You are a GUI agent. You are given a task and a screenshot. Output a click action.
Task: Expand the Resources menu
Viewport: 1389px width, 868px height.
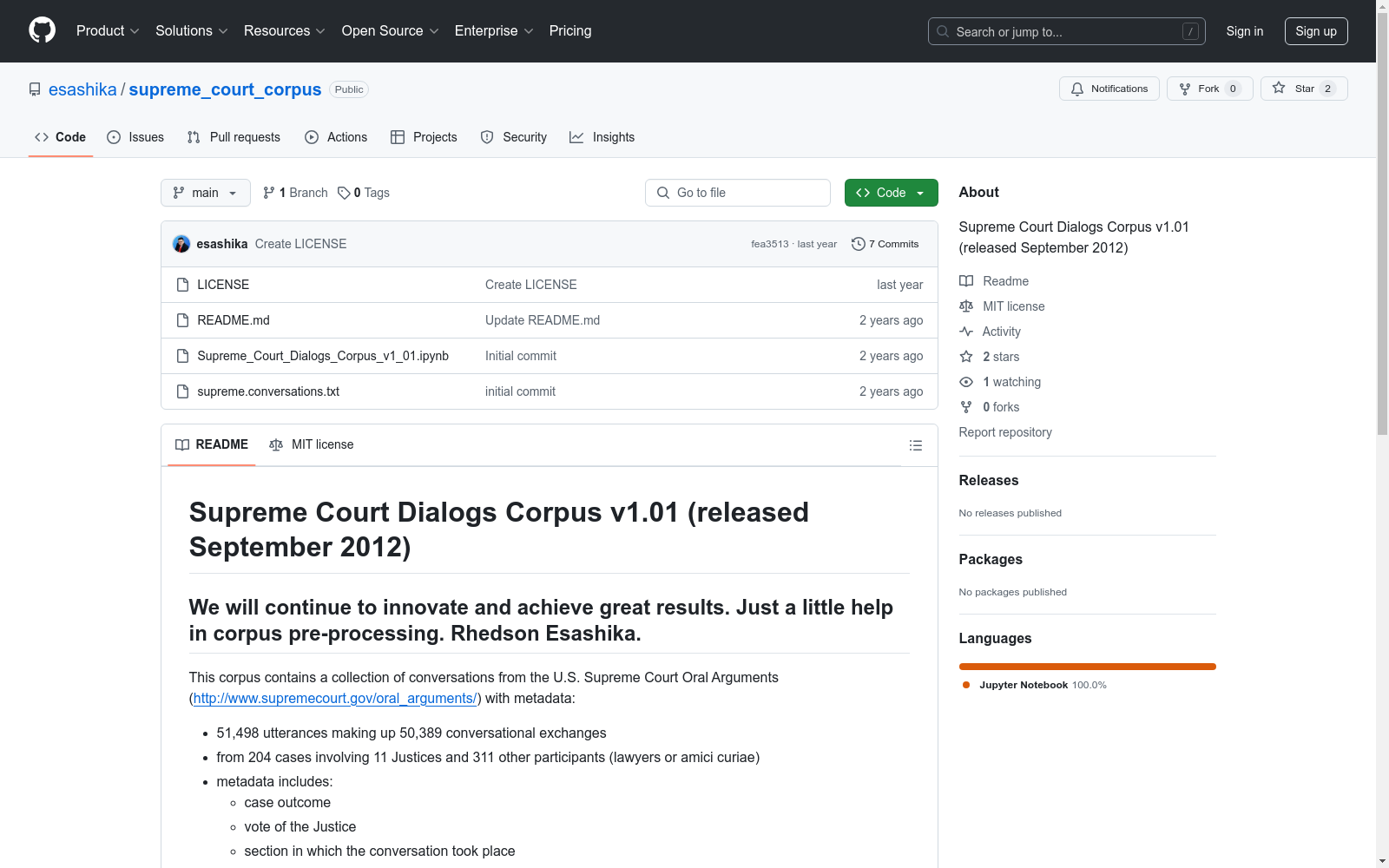285,31
